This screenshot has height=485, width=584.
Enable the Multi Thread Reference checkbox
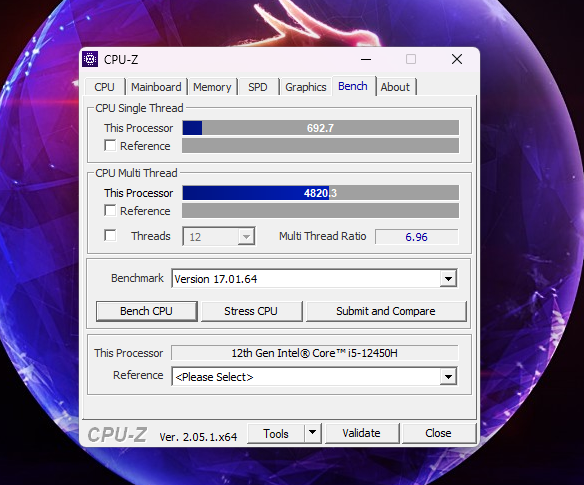pyautogui.click(x=110, y=210)
